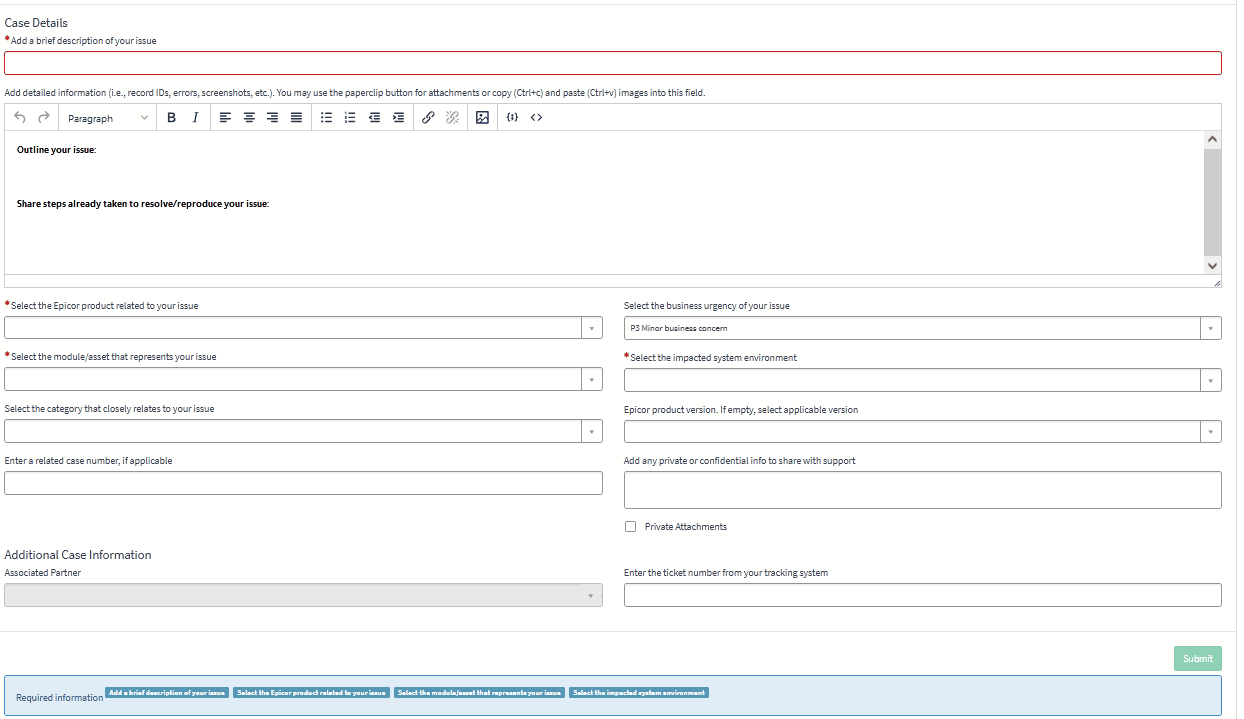The image size is (1244, 719).
Task: Insert a numbered list
Action: [x=350, y=118]
